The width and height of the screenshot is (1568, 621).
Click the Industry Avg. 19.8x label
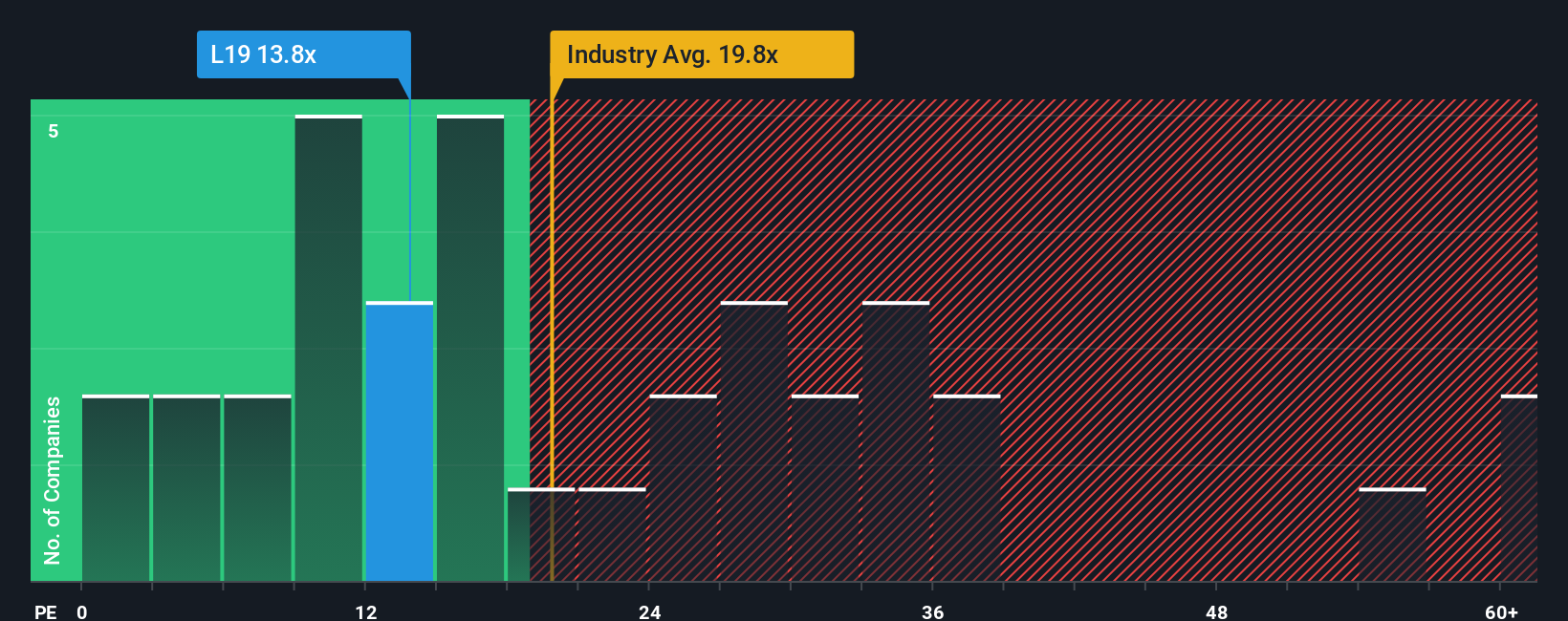pos(702,54)
